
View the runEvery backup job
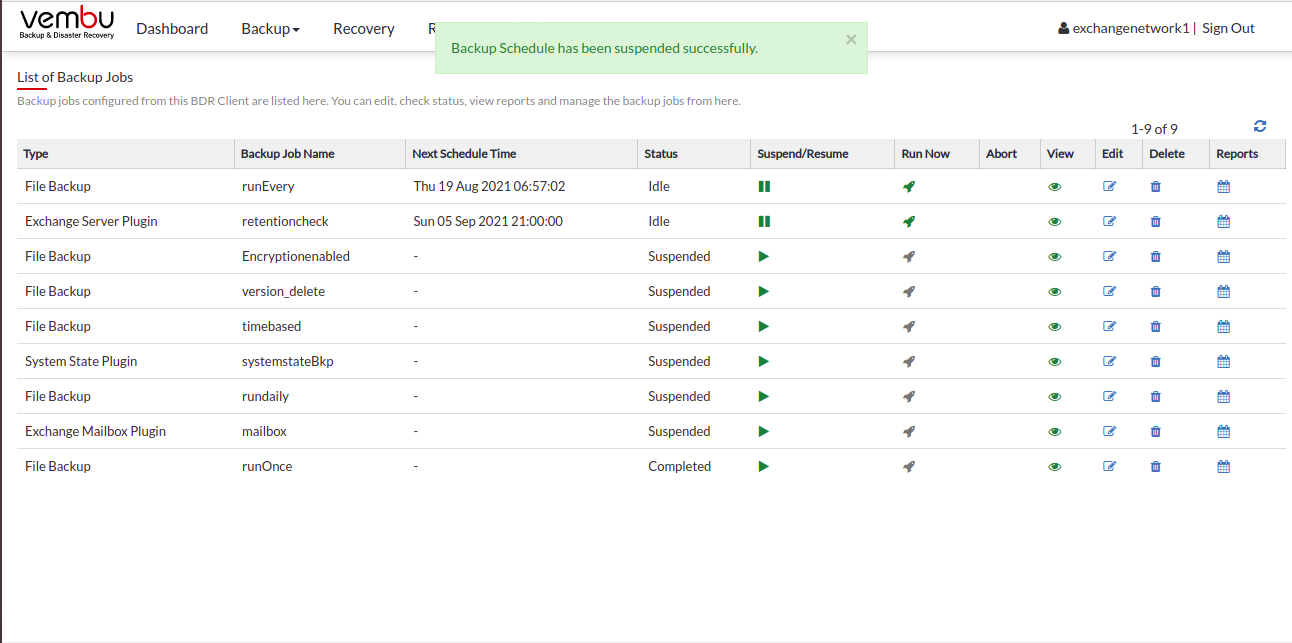tap(1055, 187)
